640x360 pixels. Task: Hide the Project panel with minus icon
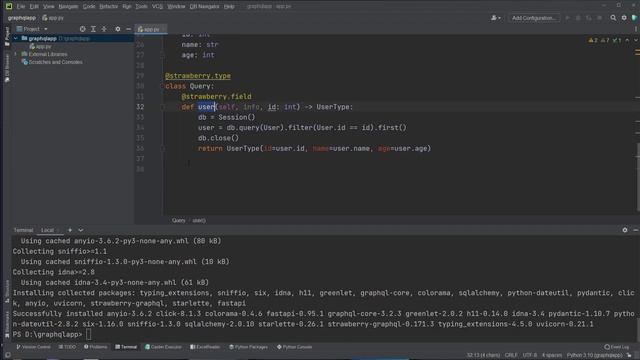(128, 29)
